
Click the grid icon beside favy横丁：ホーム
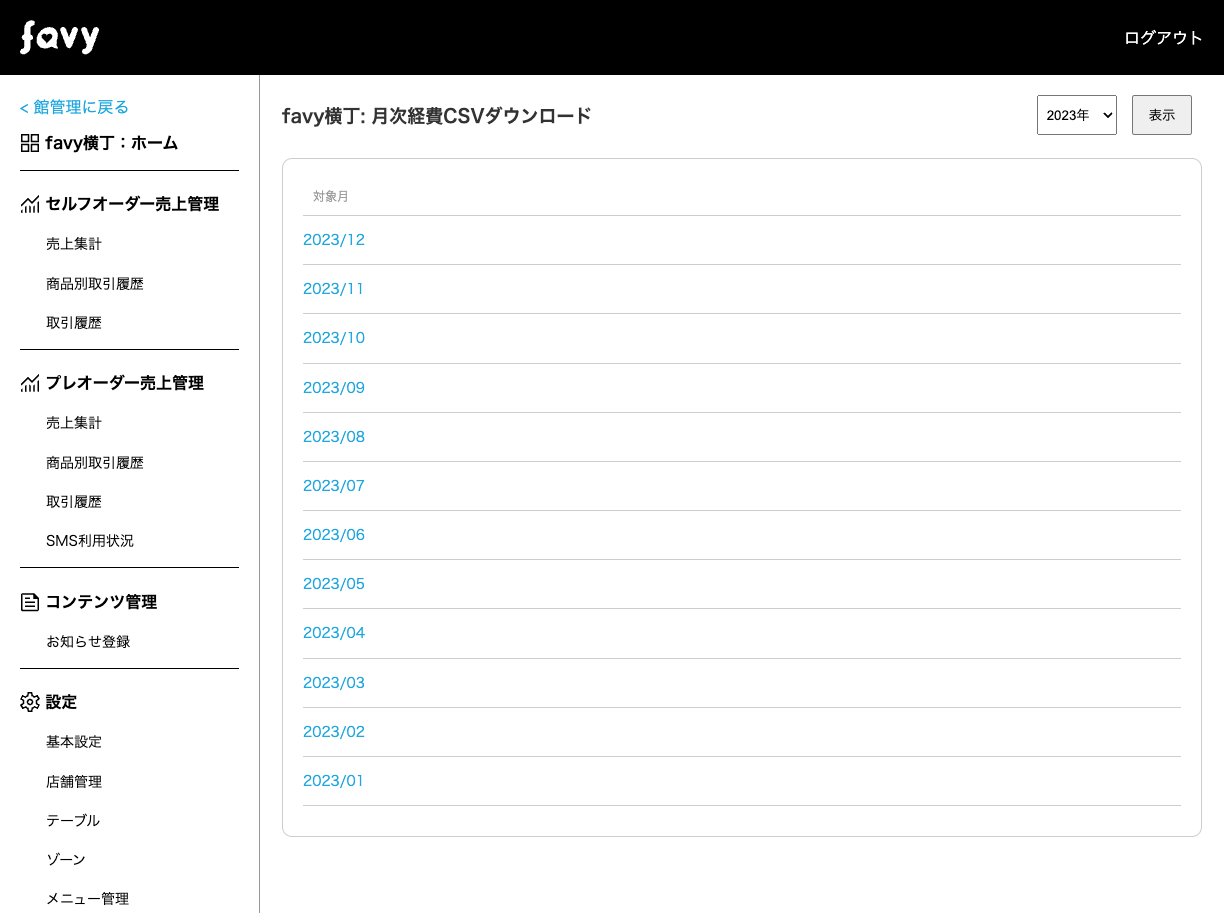[30, 143]
